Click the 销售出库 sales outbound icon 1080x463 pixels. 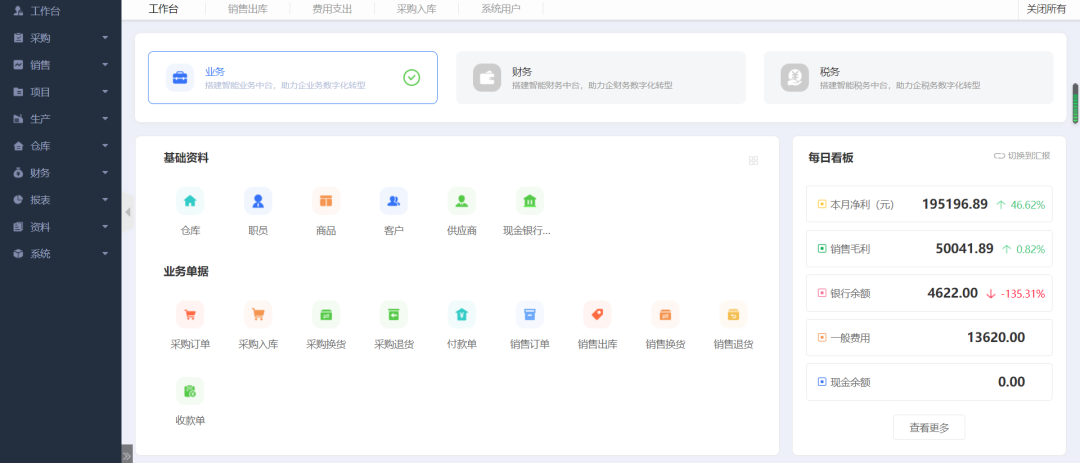[x=597, y=315]
